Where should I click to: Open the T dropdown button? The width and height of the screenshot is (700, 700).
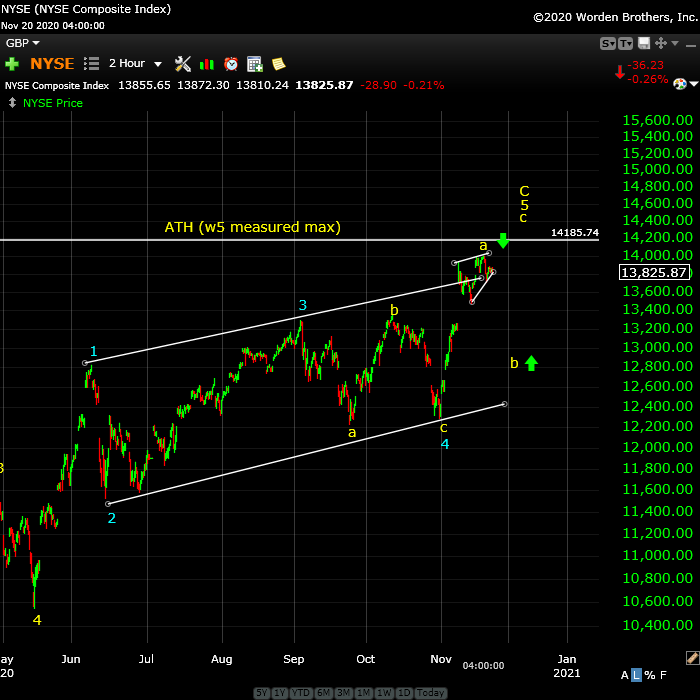(625, 44)
